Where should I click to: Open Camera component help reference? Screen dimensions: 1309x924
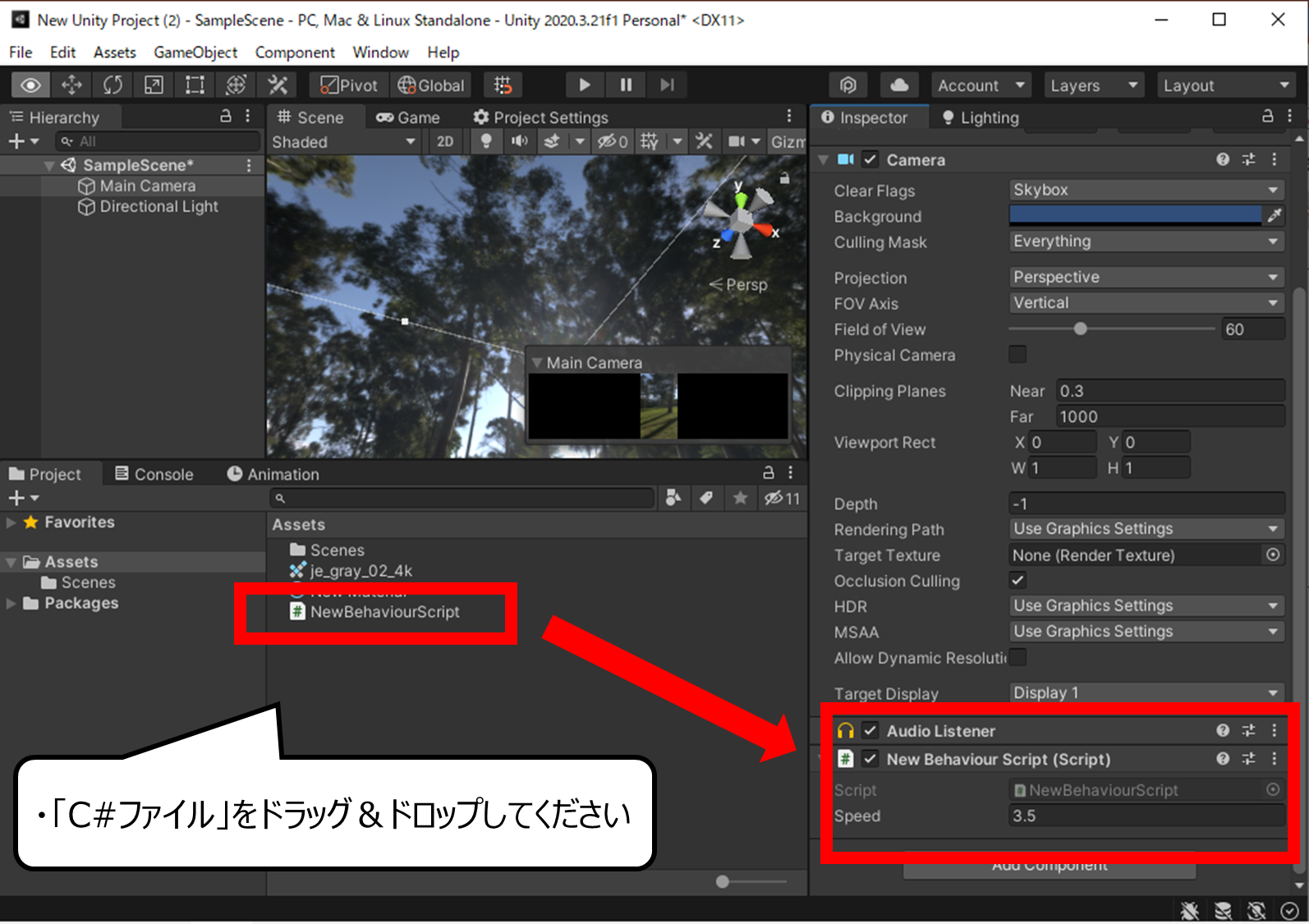(1223, 159)
